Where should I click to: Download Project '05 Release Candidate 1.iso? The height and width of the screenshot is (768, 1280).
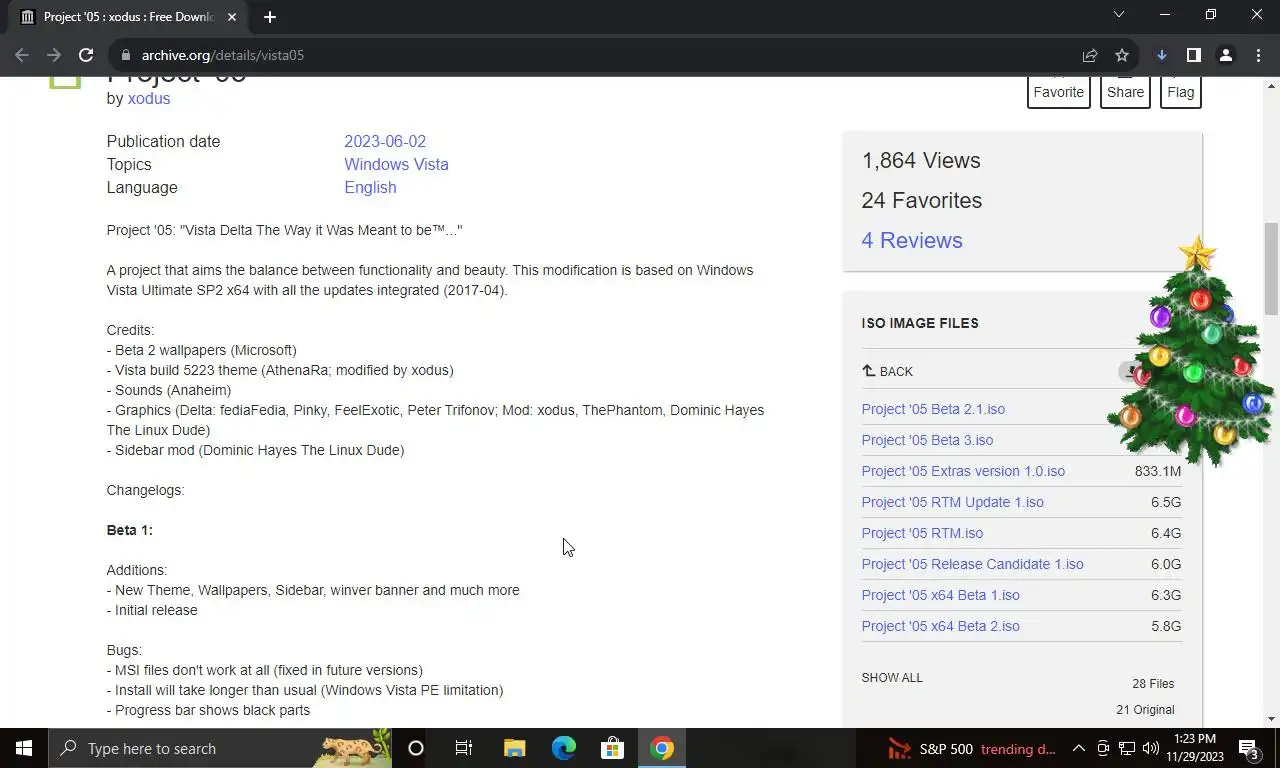pos(972,564)
